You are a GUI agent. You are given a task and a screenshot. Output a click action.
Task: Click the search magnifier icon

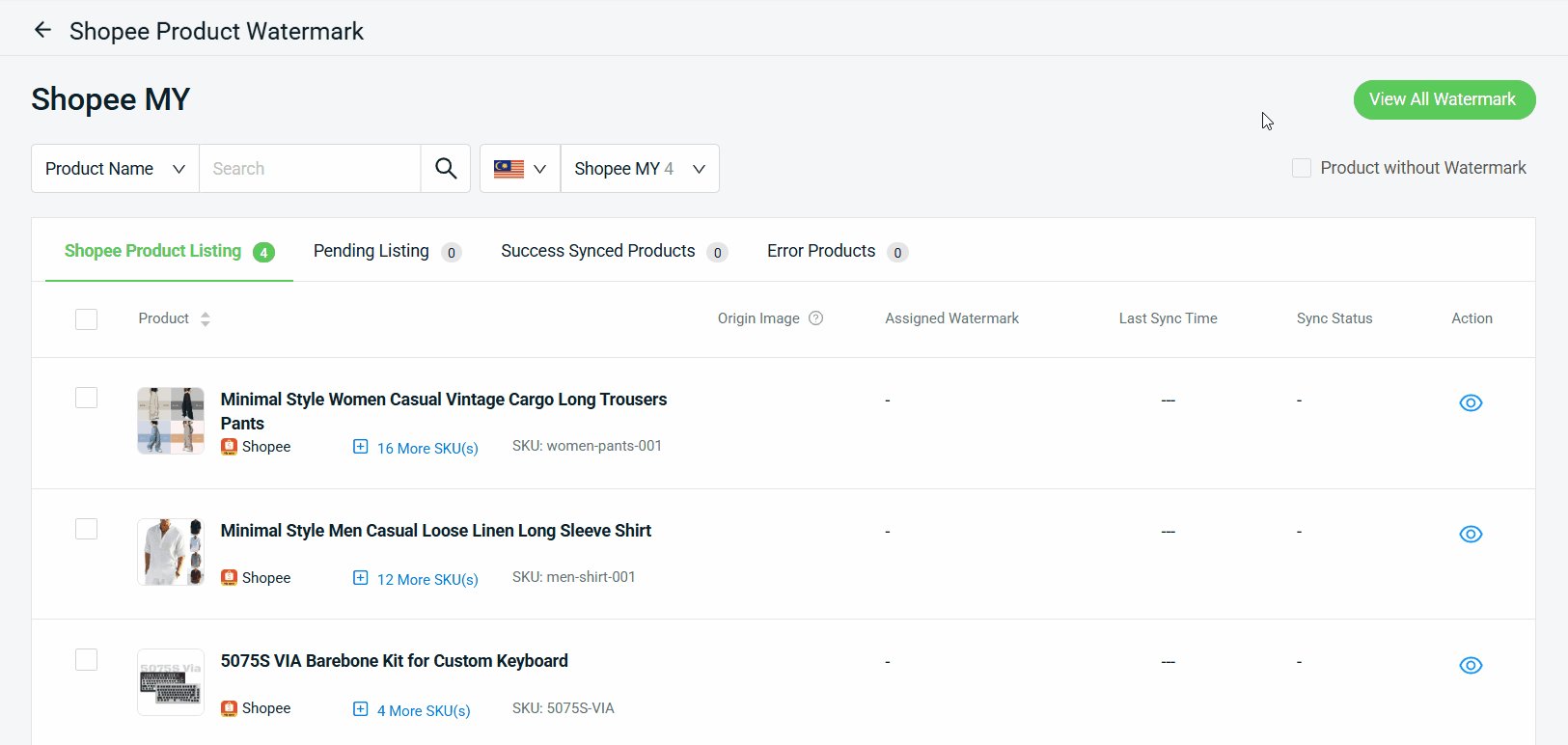[446, 169]
